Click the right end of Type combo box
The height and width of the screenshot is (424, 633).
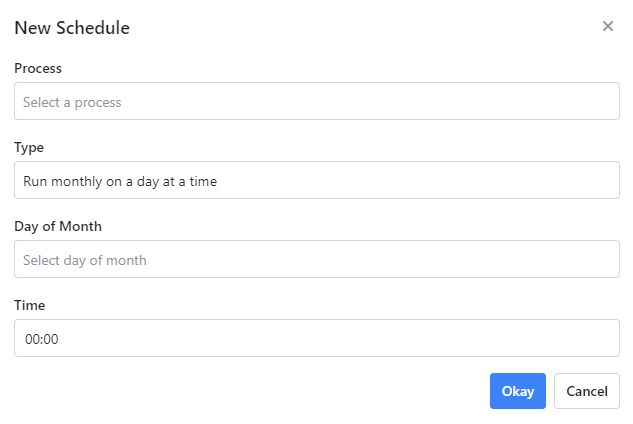(604, 180)
